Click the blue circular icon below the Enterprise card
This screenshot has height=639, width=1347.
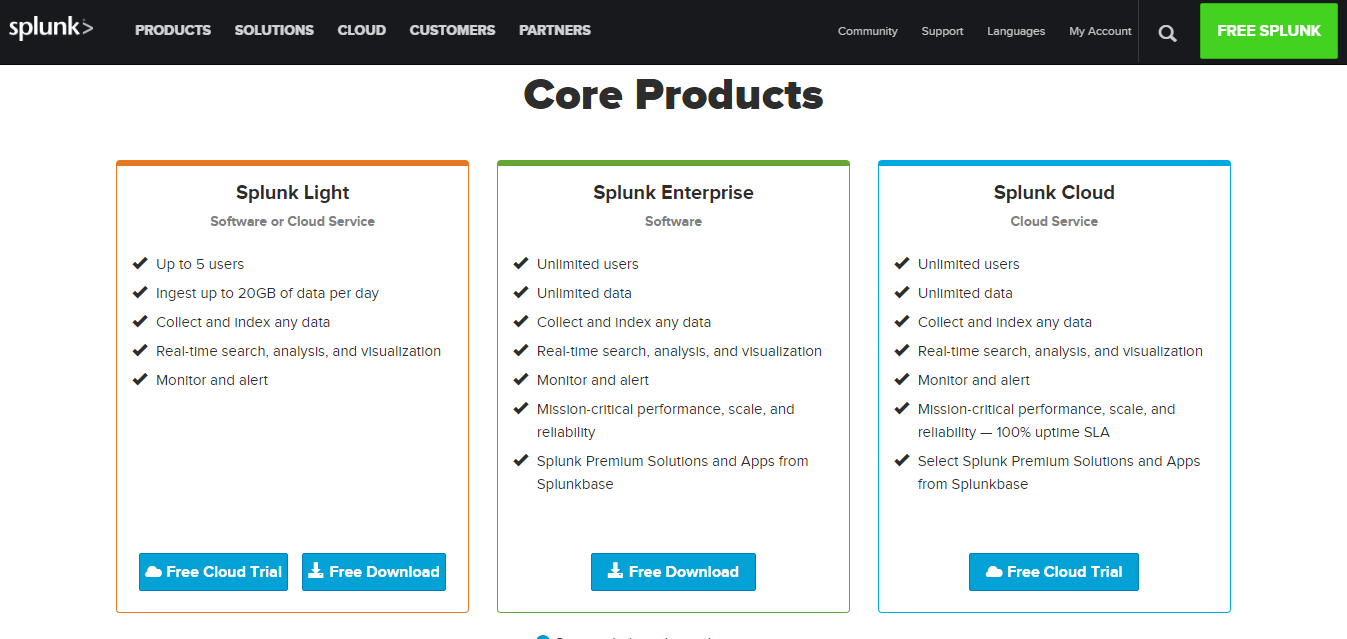coord(542,636)
